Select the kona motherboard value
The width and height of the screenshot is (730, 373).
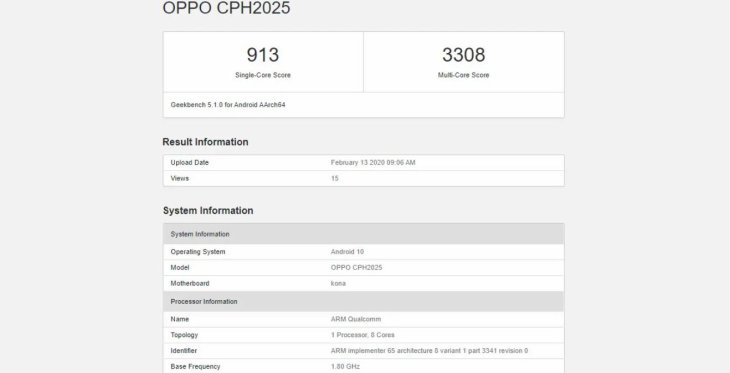[x=338, y=284]
